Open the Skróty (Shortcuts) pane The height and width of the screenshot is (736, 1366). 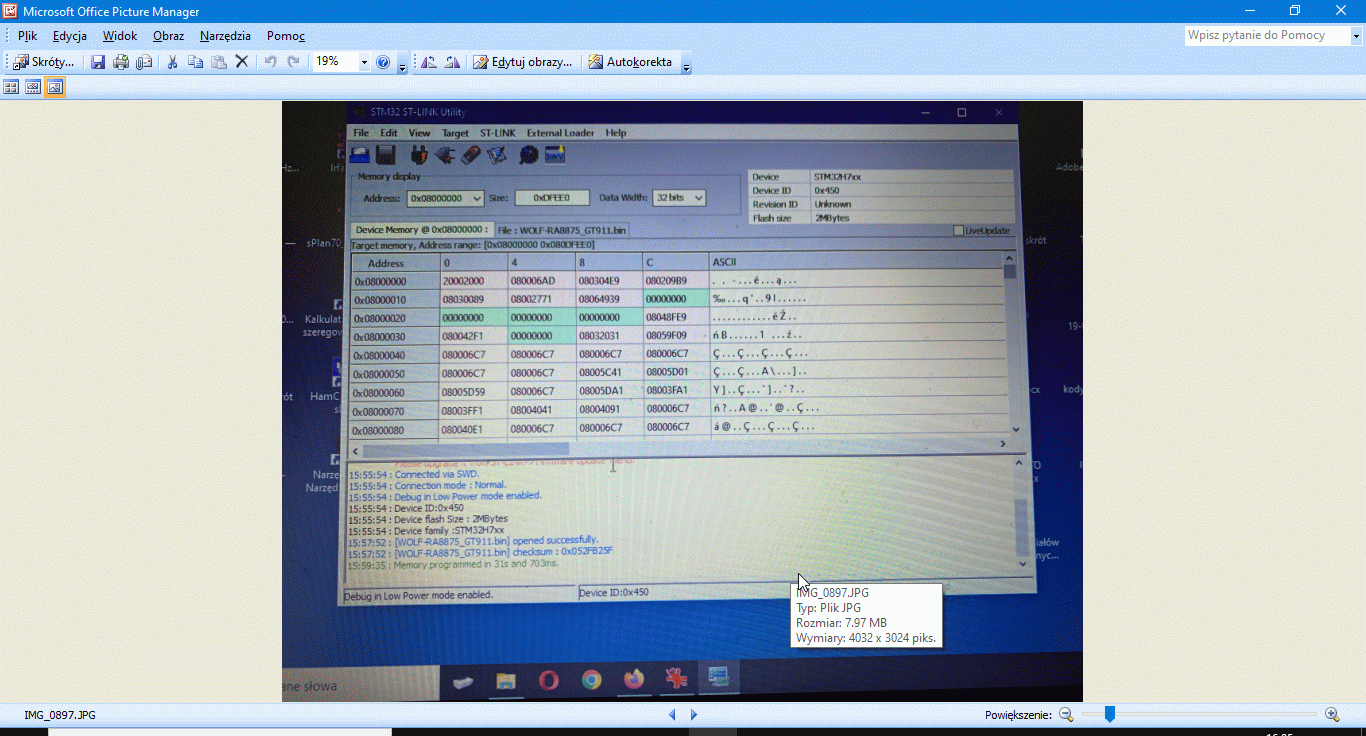point(43,62)
